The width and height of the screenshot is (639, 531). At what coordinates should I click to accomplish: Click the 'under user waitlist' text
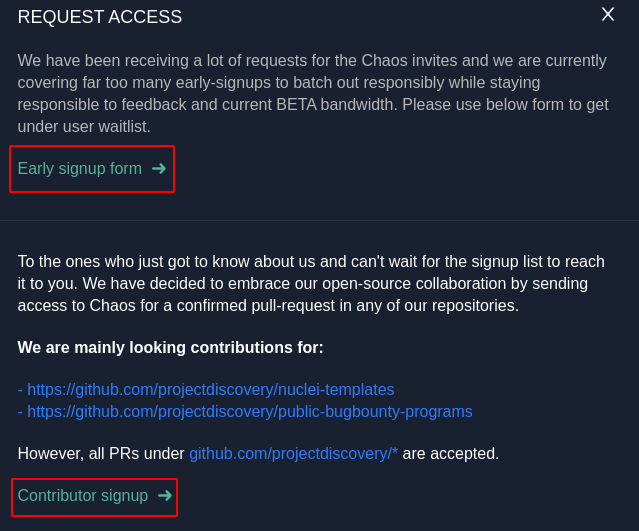coord(84,127)
